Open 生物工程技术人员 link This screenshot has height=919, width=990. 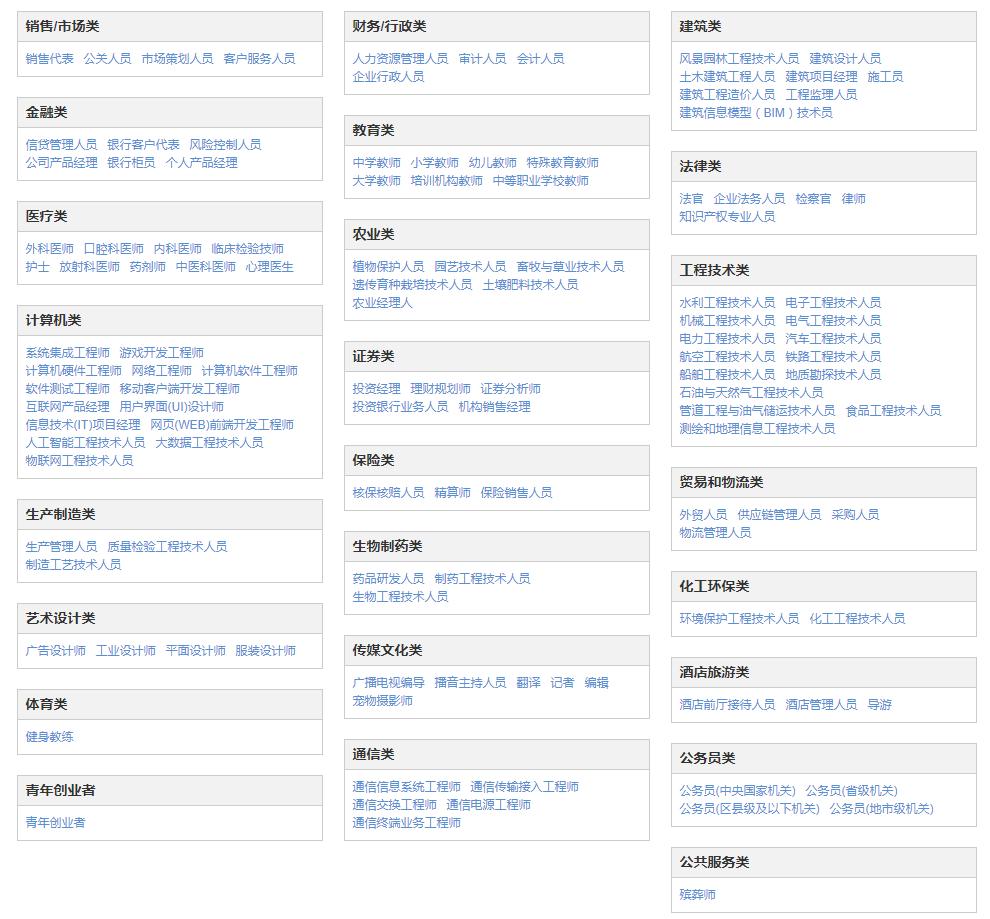[x=400, y=597]
